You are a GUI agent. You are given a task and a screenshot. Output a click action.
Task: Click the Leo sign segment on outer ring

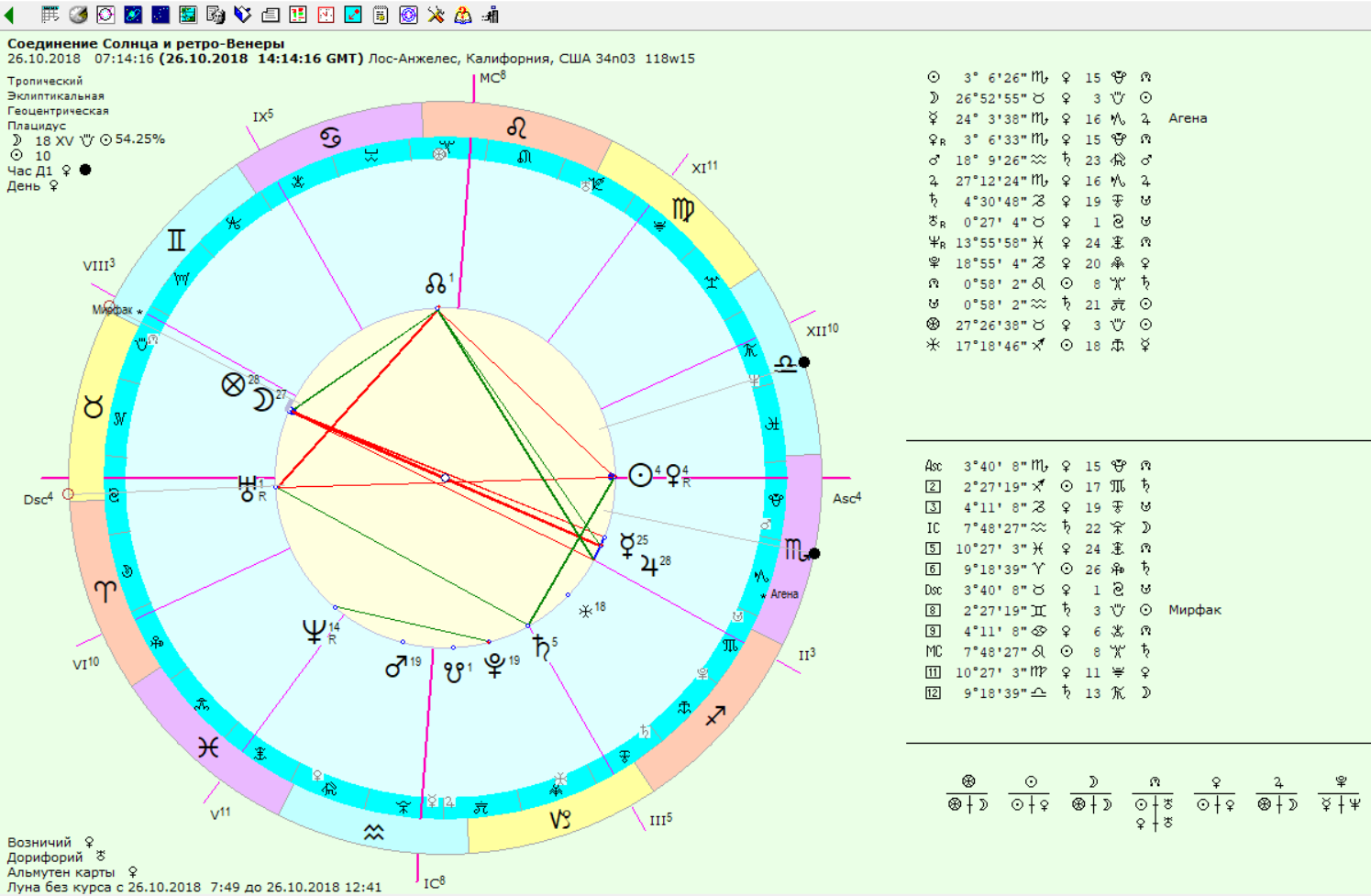coord(517,127)
